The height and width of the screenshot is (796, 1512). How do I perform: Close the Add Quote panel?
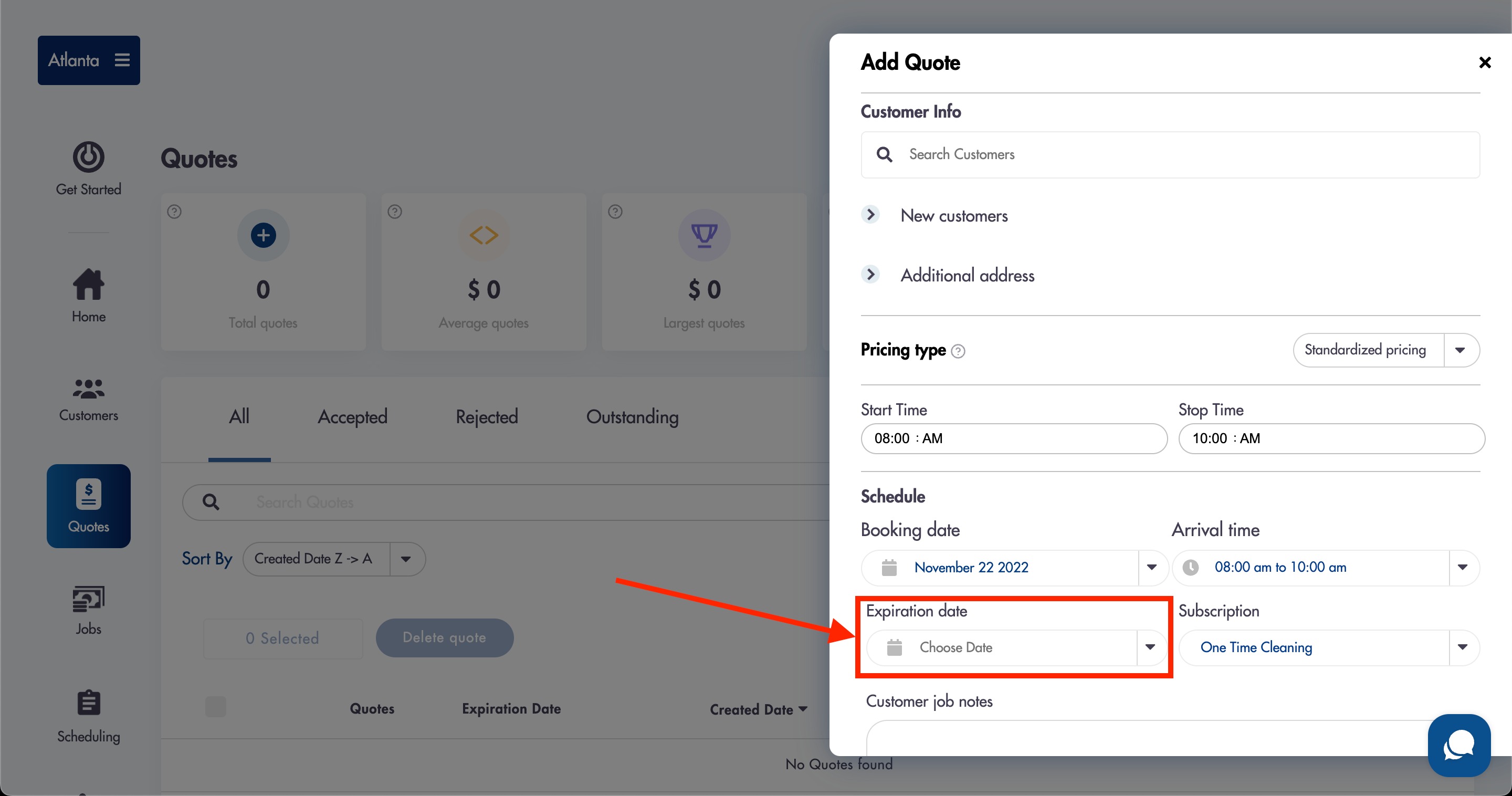[1484, 62]
